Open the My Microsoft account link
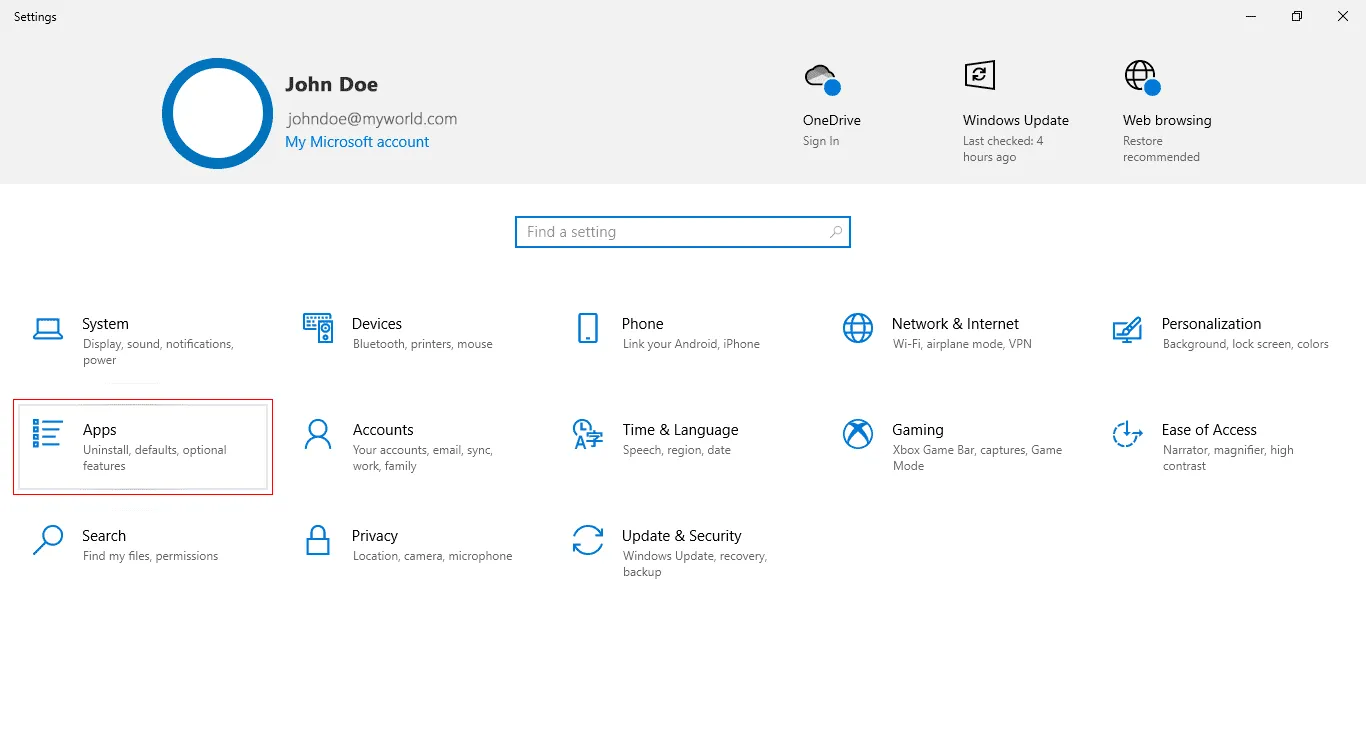The width and height of the screenshot is (1366, 738). point(357,142)
